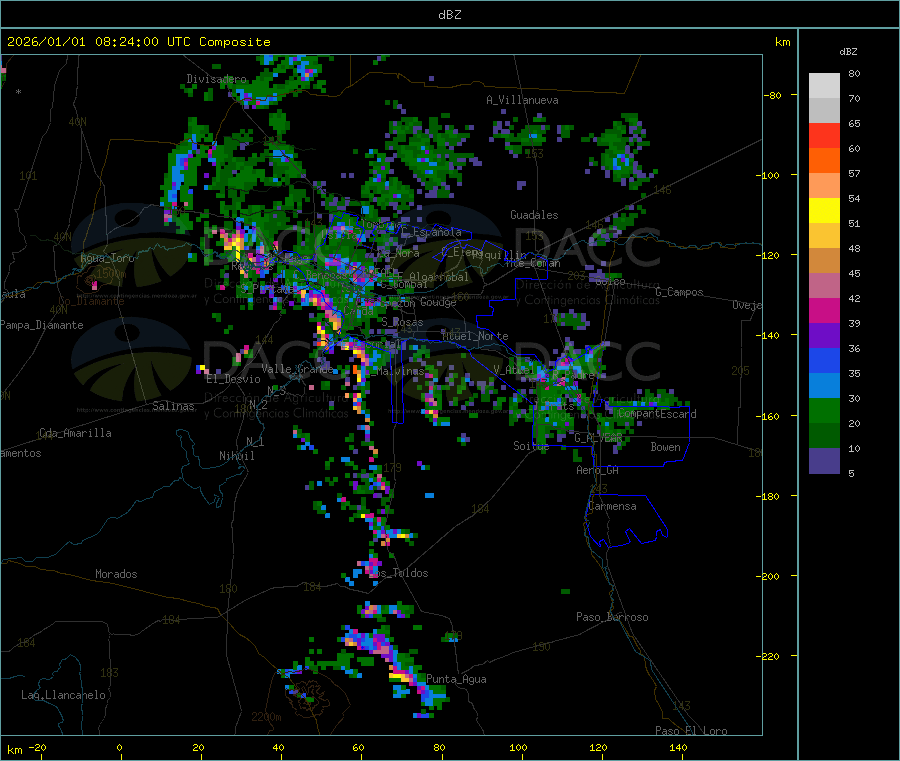Click the Nihuil place label
This screenshot has width=900, height=761.
coord(236,456)
